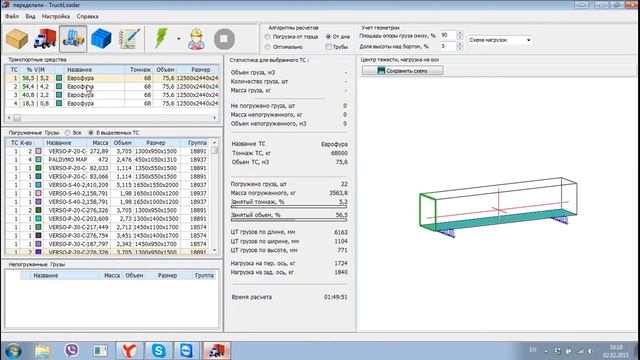Screen dimensions: 640x360
Task: Click the Доля высоты над бортом field
Action: click(448, 46)
